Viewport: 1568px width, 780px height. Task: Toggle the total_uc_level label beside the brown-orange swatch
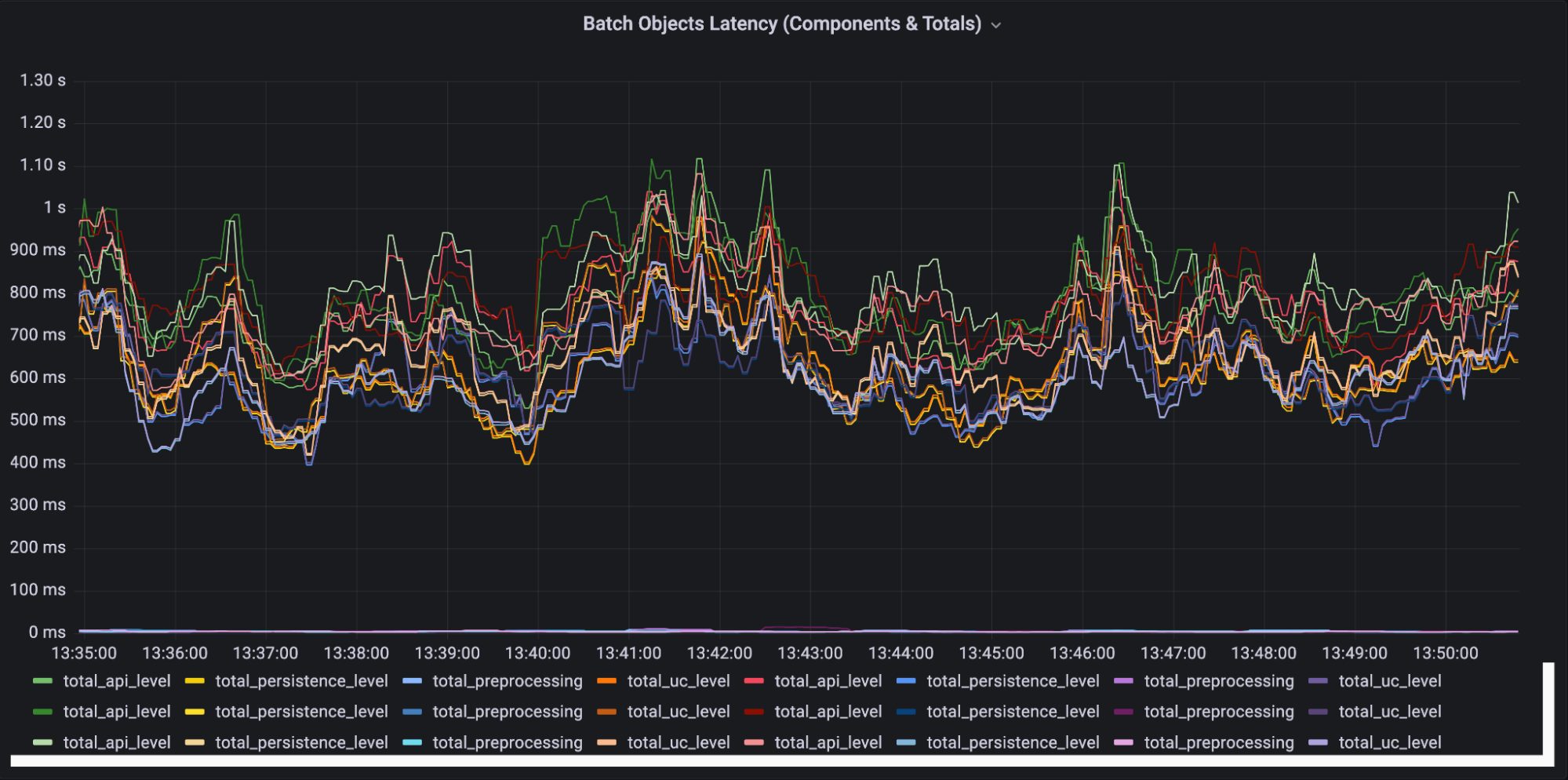pyautogui.click(x=678, y=712)
